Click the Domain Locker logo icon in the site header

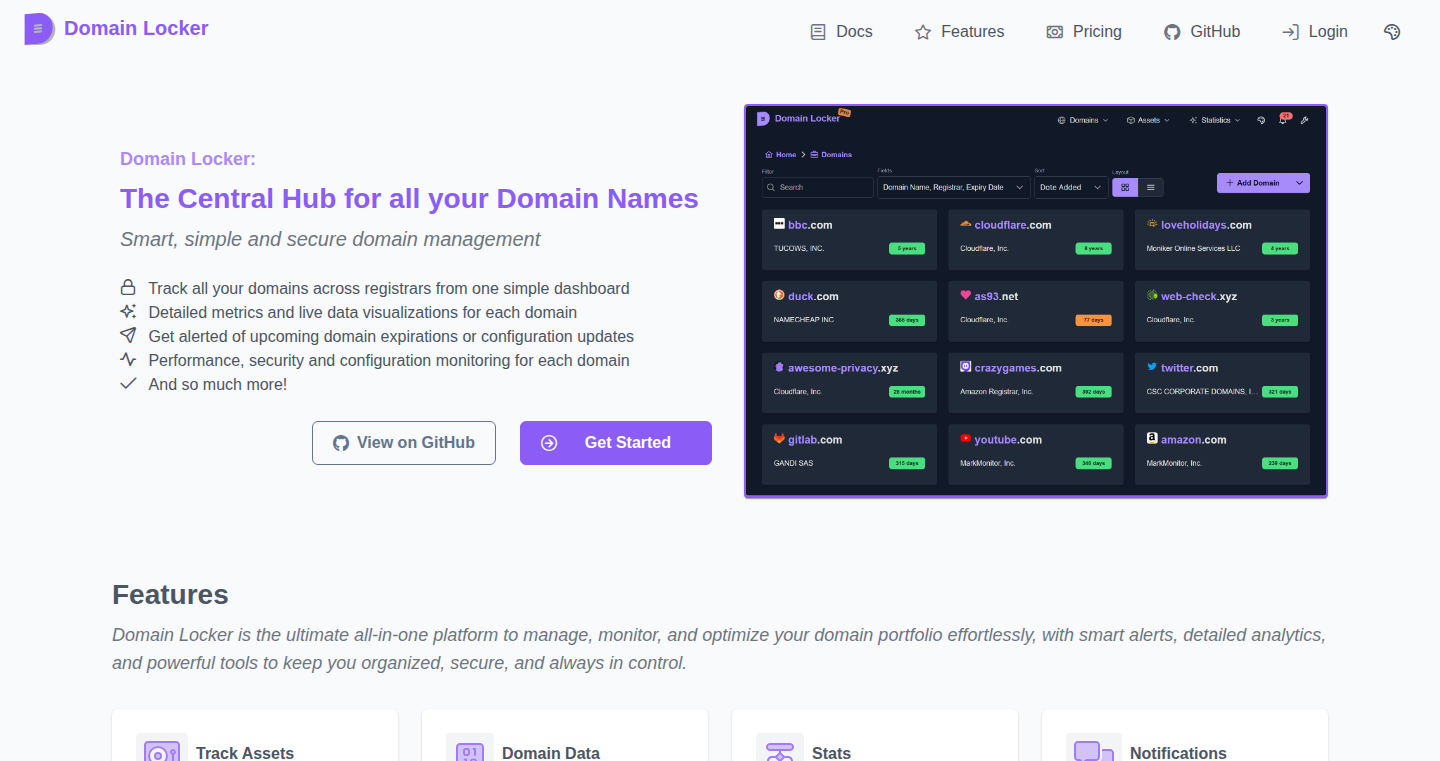[x=38, y=30]
